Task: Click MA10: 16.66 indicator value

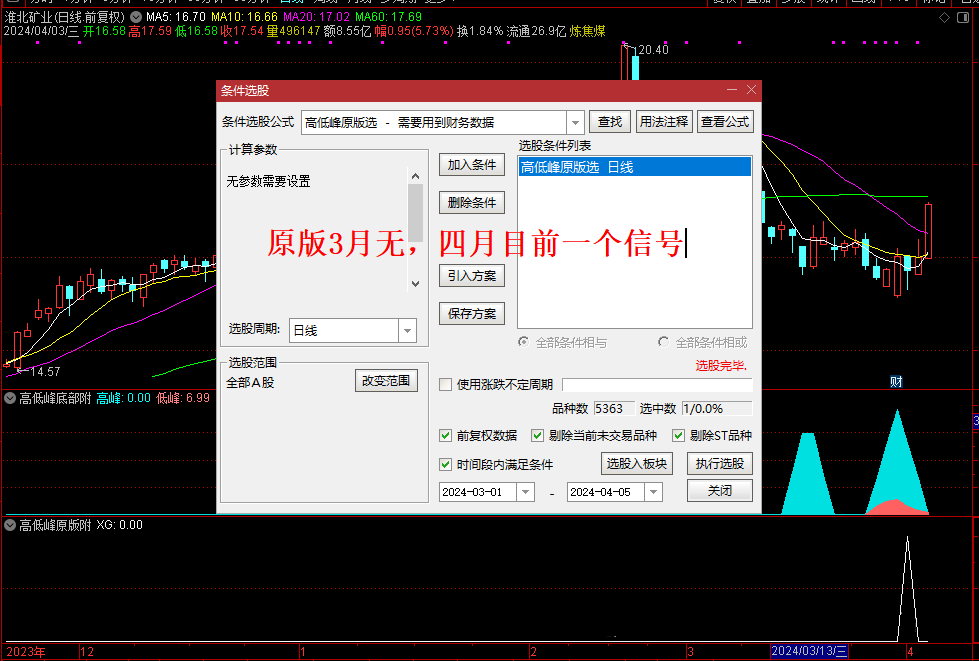Action: (244, 17)
